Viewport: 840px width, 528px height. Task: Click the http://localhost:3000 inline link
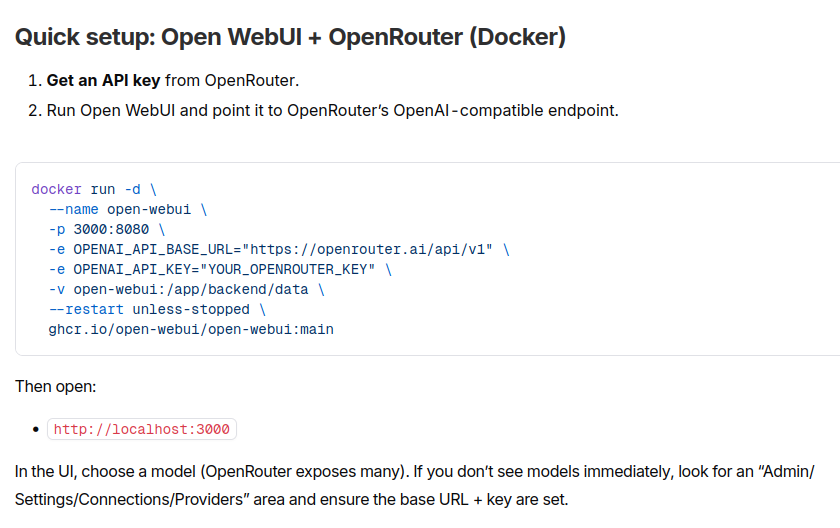(142, 430)
